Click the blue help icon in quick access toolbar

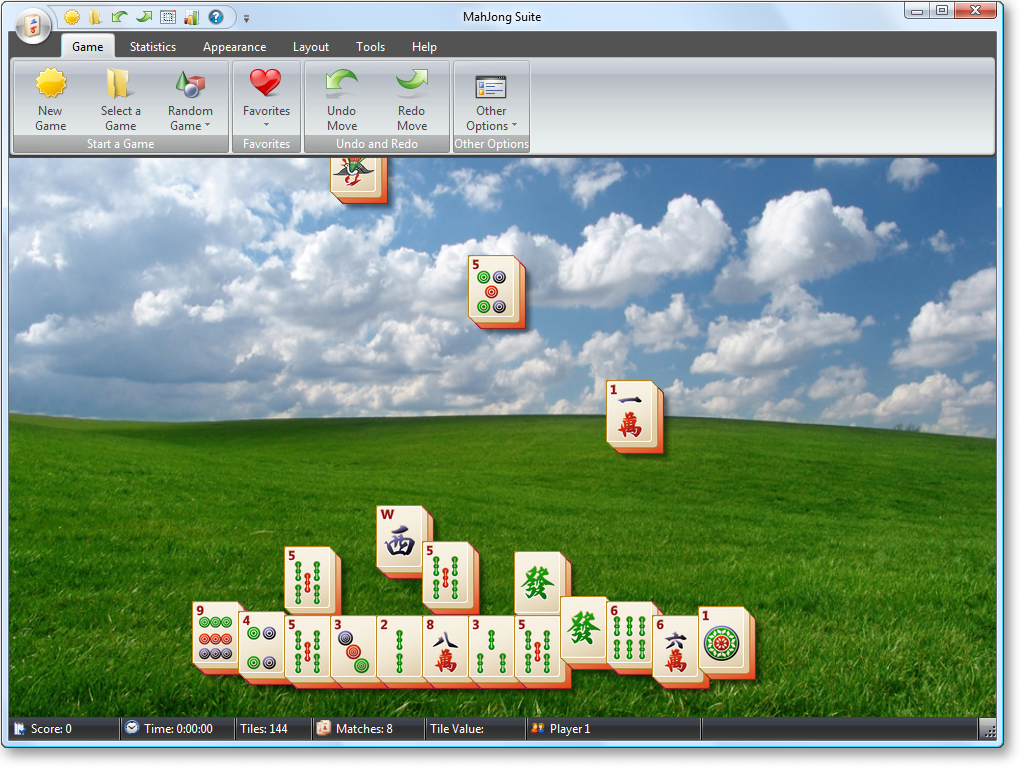pyautogui.click(x=215, y=17)
